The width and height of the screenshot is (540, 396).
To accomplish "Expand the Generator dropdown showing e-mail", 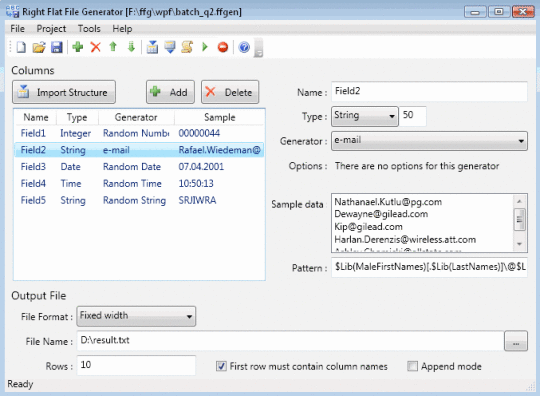I will (x=429, y=141).
